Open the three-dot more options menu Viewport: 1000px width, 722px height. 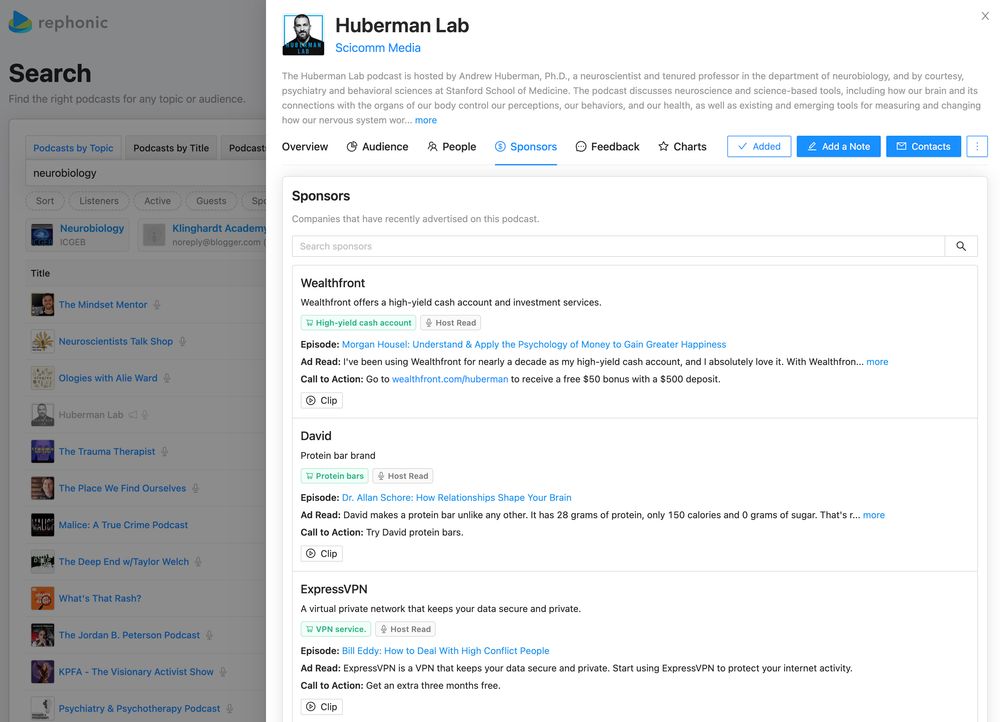pos(976,146)
